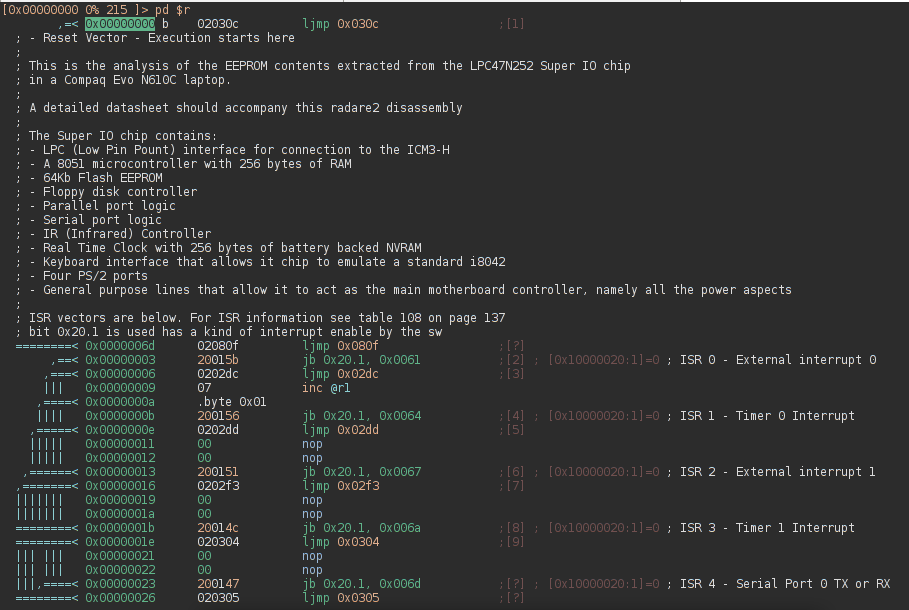Click the 'ISR 3 - Timer 1 Interrupt' comment
The image size is (909, 610).
767,528
